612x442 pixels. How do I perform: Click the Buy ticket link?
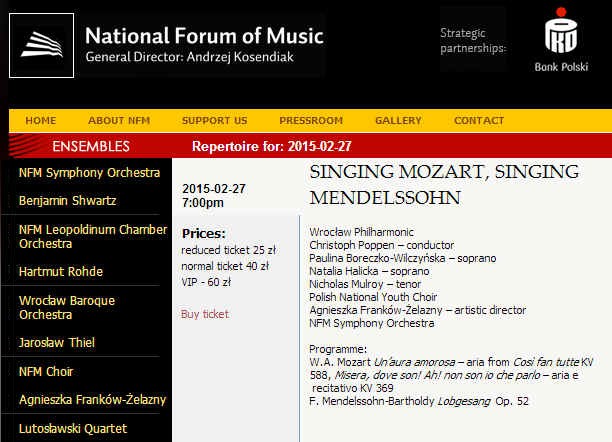205,314
